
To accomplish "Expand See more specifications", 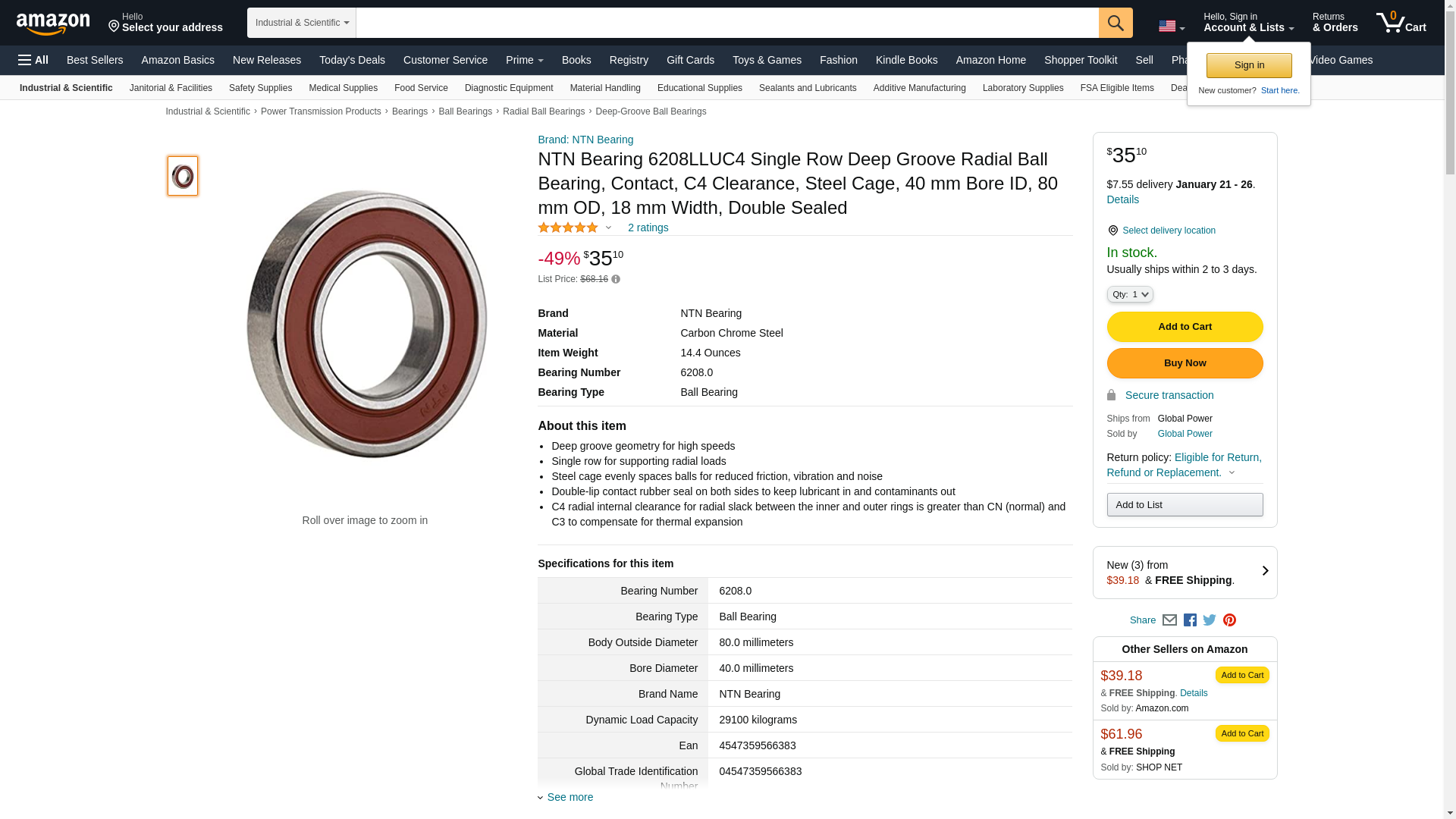I will click(x=569, y=797).
